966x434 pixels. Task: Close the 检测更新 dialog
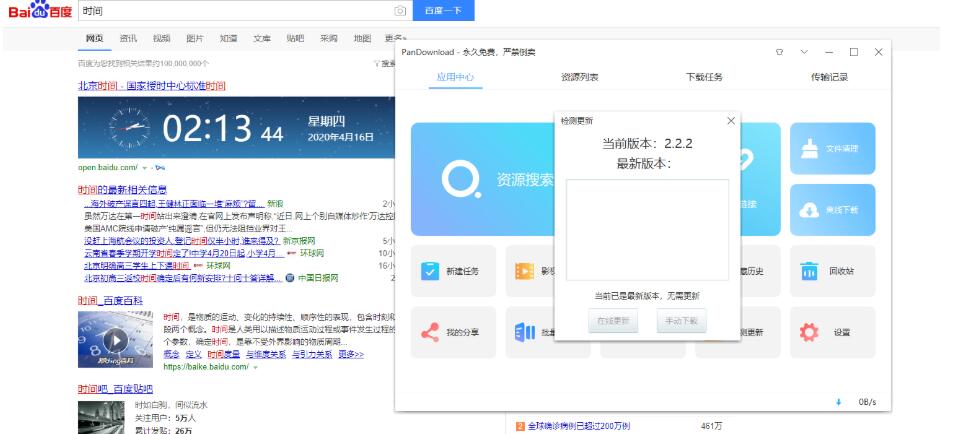pos(730,121)
